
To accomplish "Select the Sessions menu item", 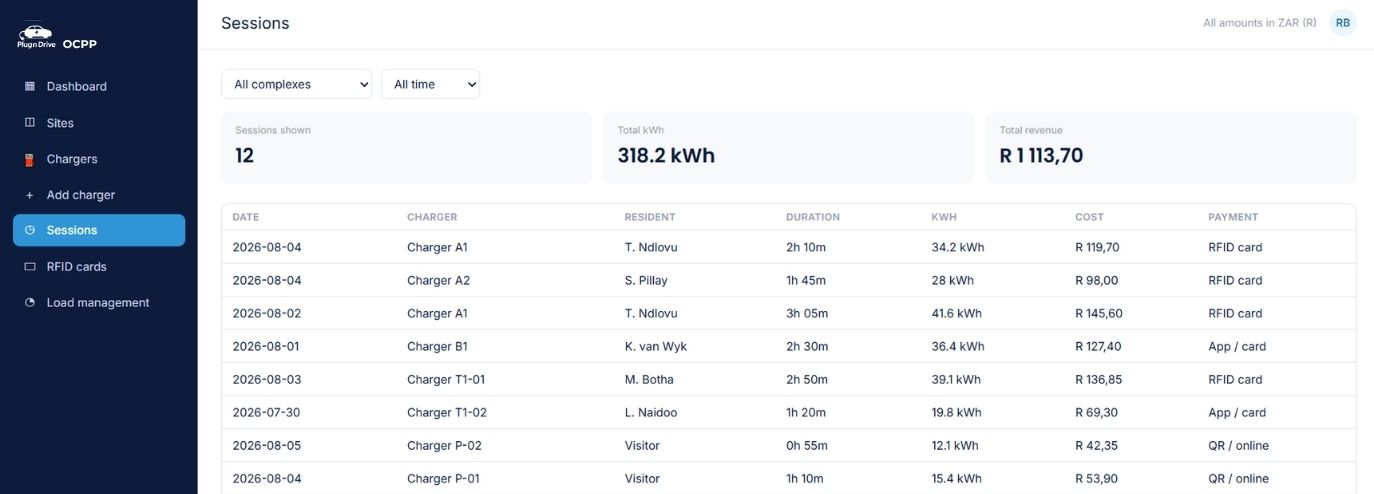I will [x=99, y=230].
